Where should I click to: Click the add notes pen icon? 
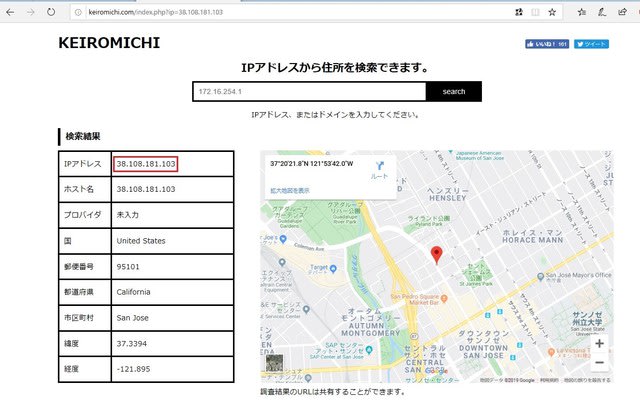[602, 12]
